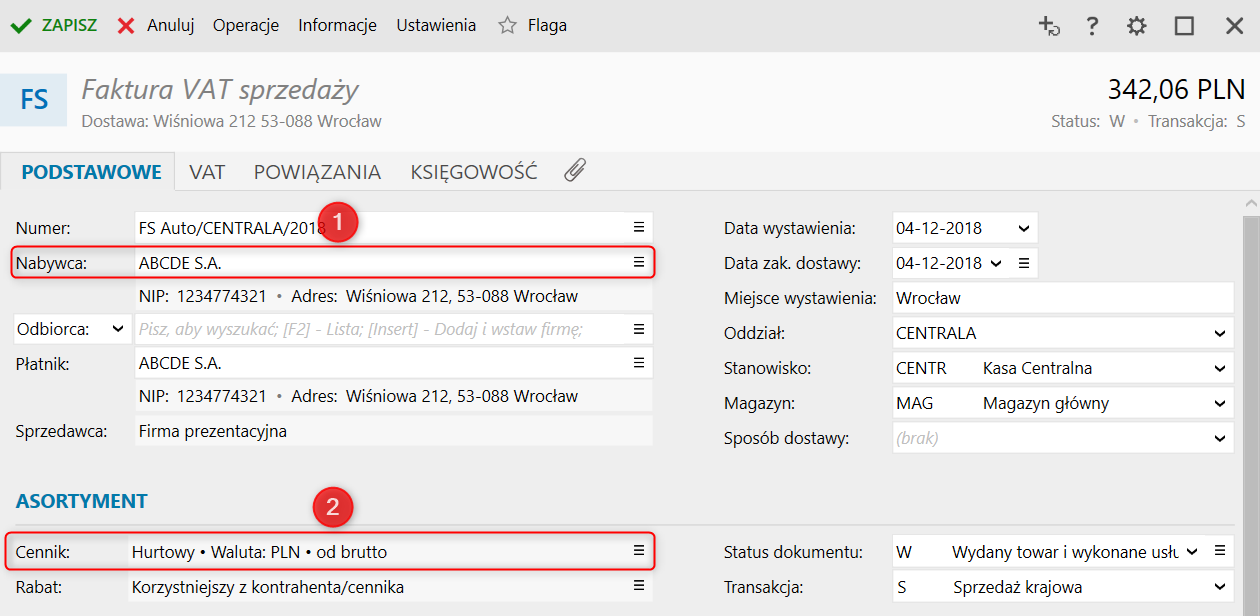Image resolution: width=1260 pixels, height=616 pixels.
Task: Expand the Odbiorca type dropdown
Action: [118, 329]
